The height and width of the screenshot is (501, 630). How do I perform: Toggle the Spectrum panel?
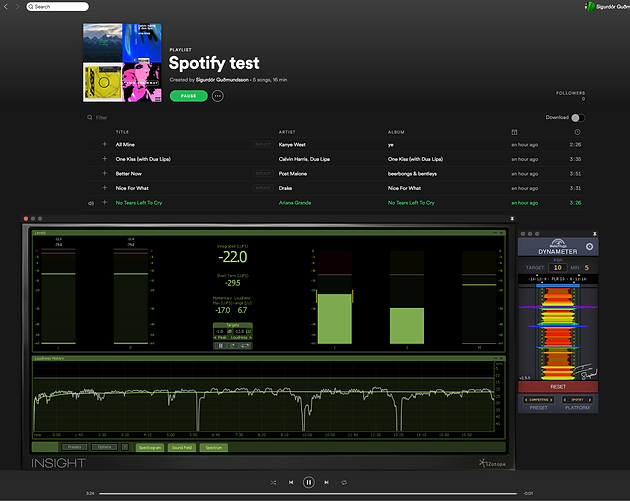coord(214,448)
